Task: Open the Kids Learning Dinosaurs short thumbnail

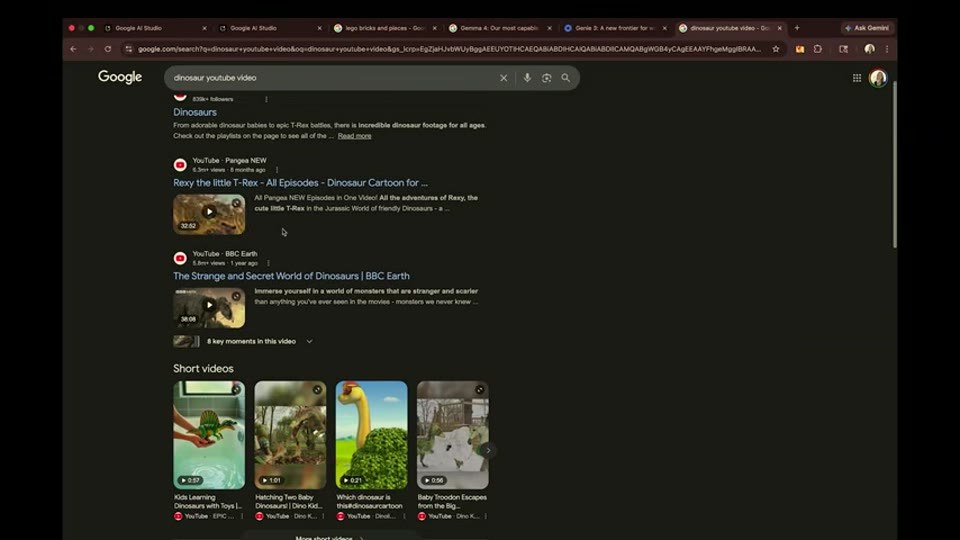Action: [x=209, y=435]
